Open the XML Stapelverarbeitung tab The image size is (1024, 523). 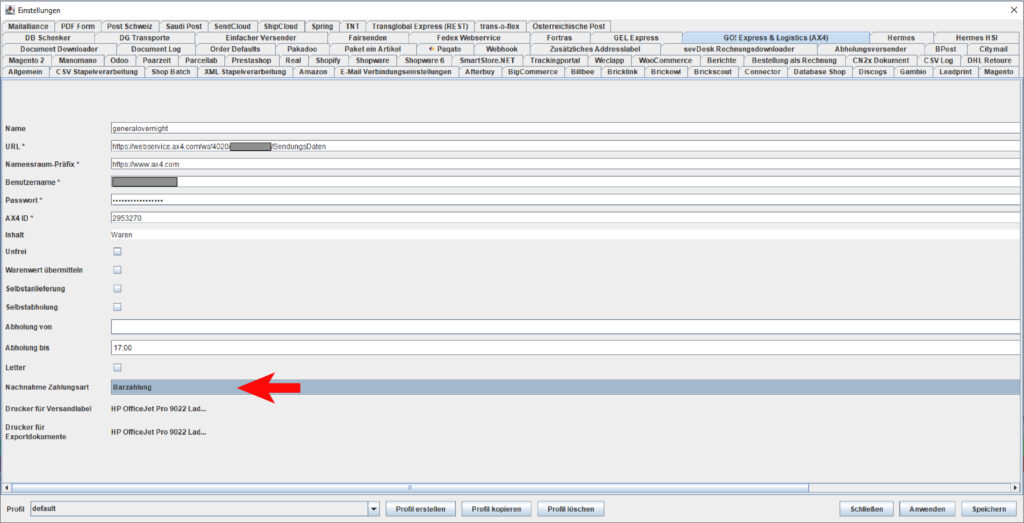coord(246,72)
